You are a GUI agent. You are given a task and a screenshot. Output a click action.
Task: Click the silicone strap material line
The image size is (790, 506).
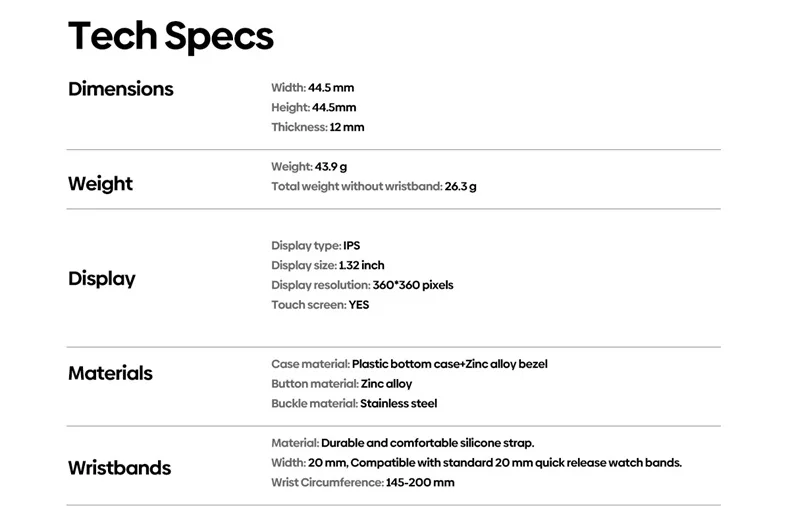[x=403, y=443]
